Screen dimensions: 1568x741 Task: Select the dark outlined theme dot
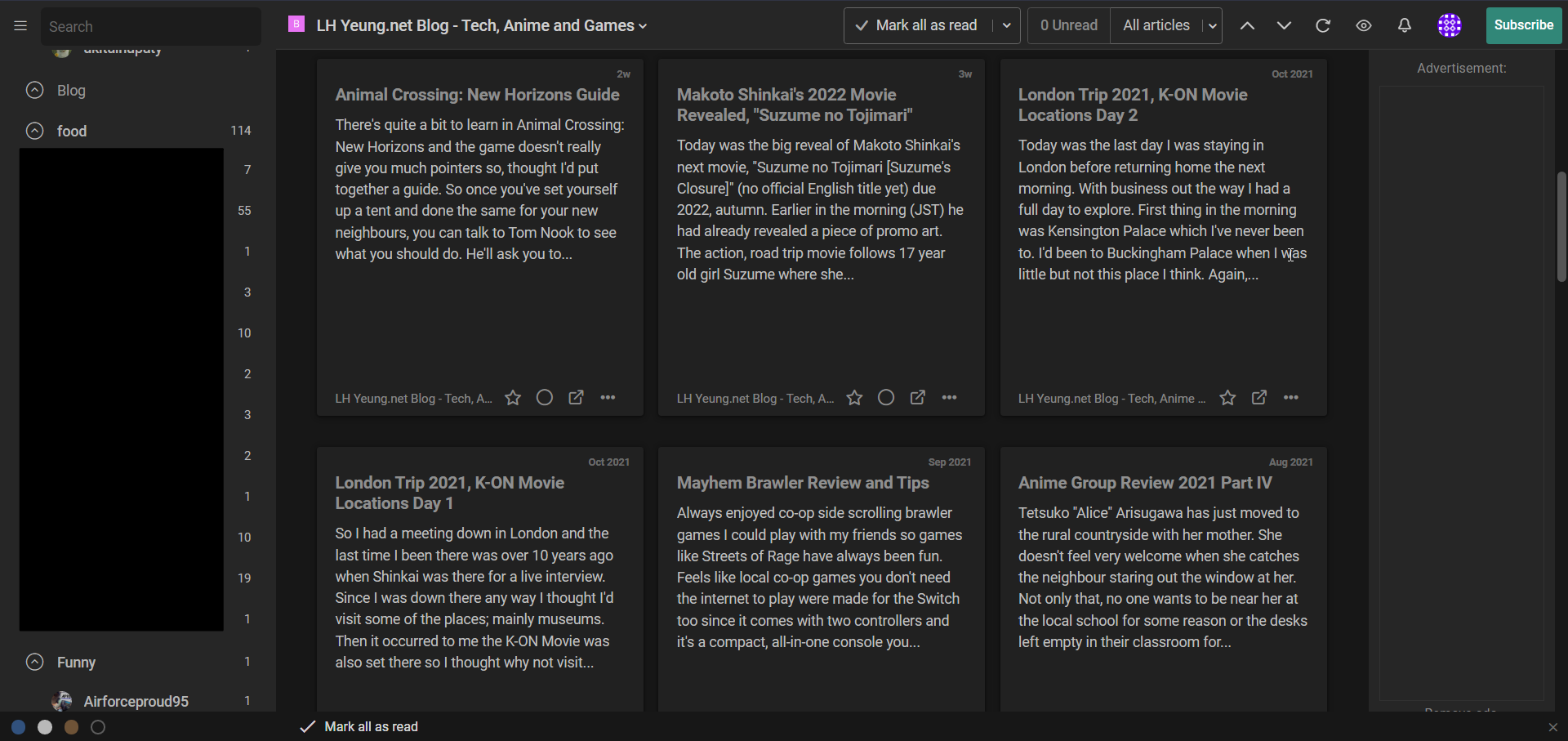pos(98,727)
